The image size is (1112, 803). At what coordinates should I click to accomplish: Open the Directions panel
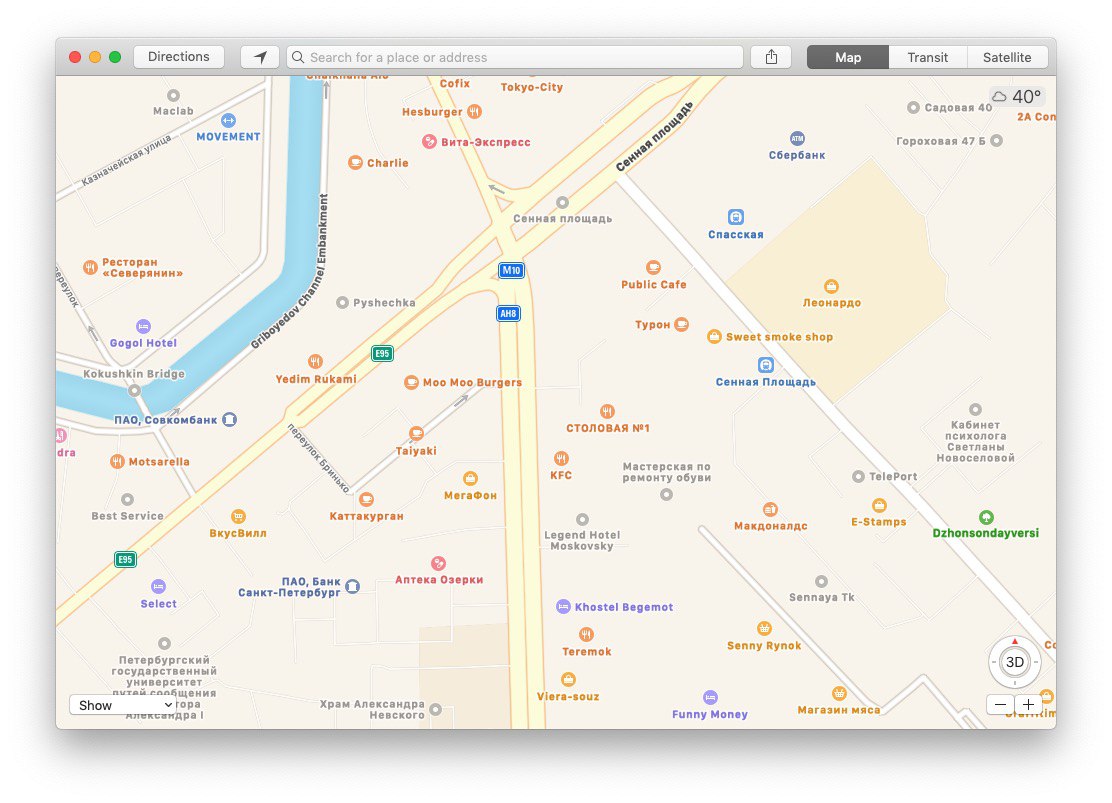179,57
